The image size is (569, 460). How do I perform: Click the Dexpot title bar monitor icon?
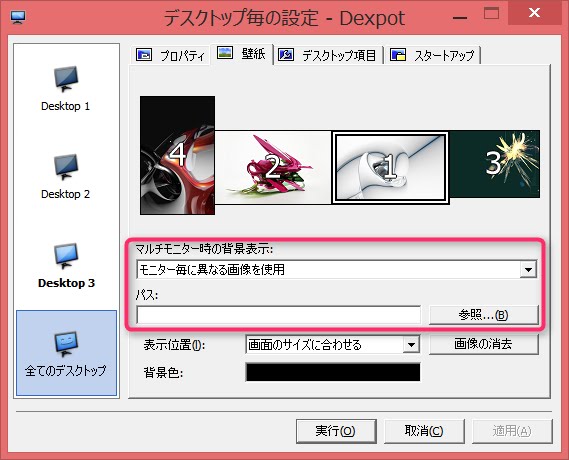[18, 17]
